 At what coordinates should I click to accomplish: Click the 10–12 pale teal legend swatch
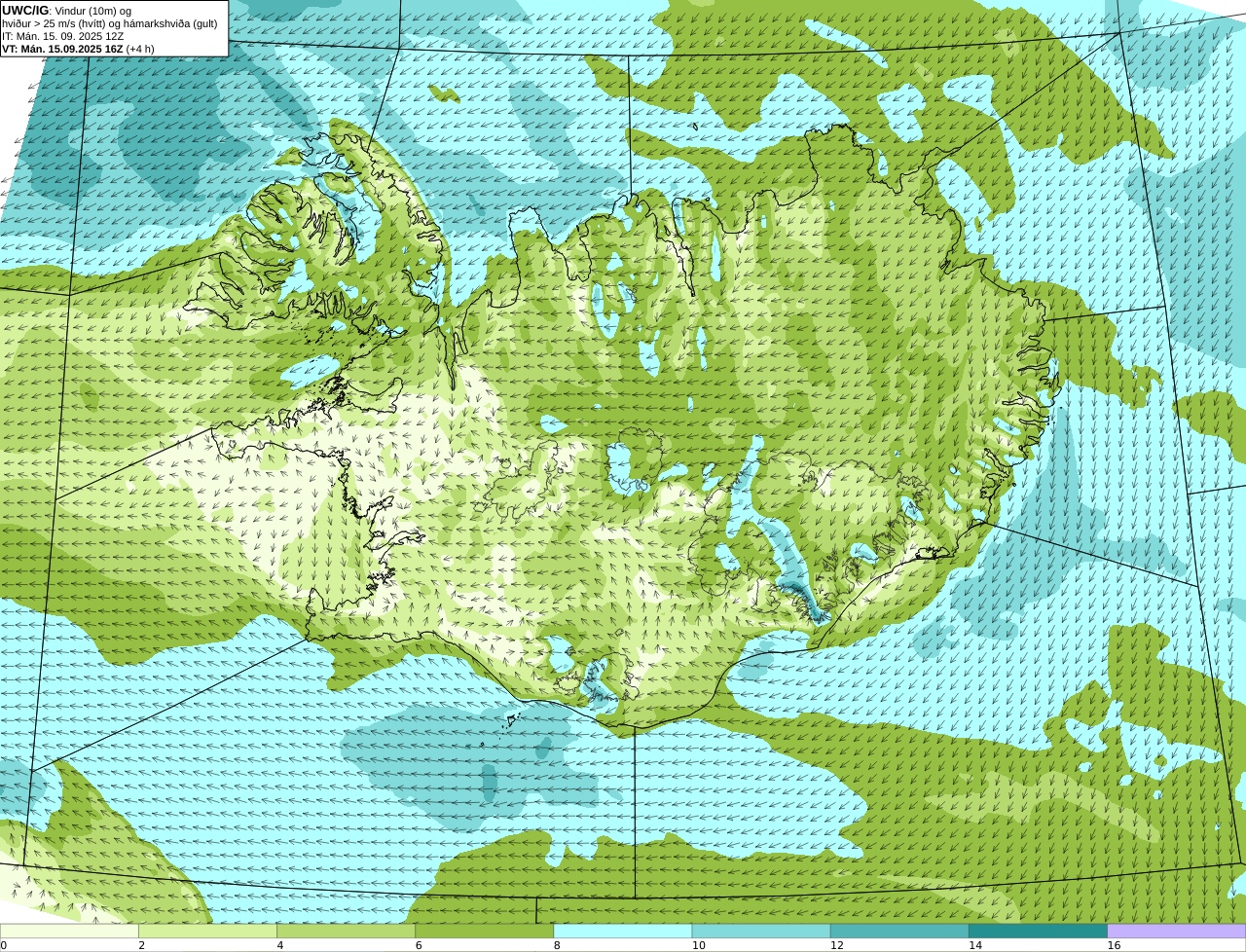pos(761,931)
